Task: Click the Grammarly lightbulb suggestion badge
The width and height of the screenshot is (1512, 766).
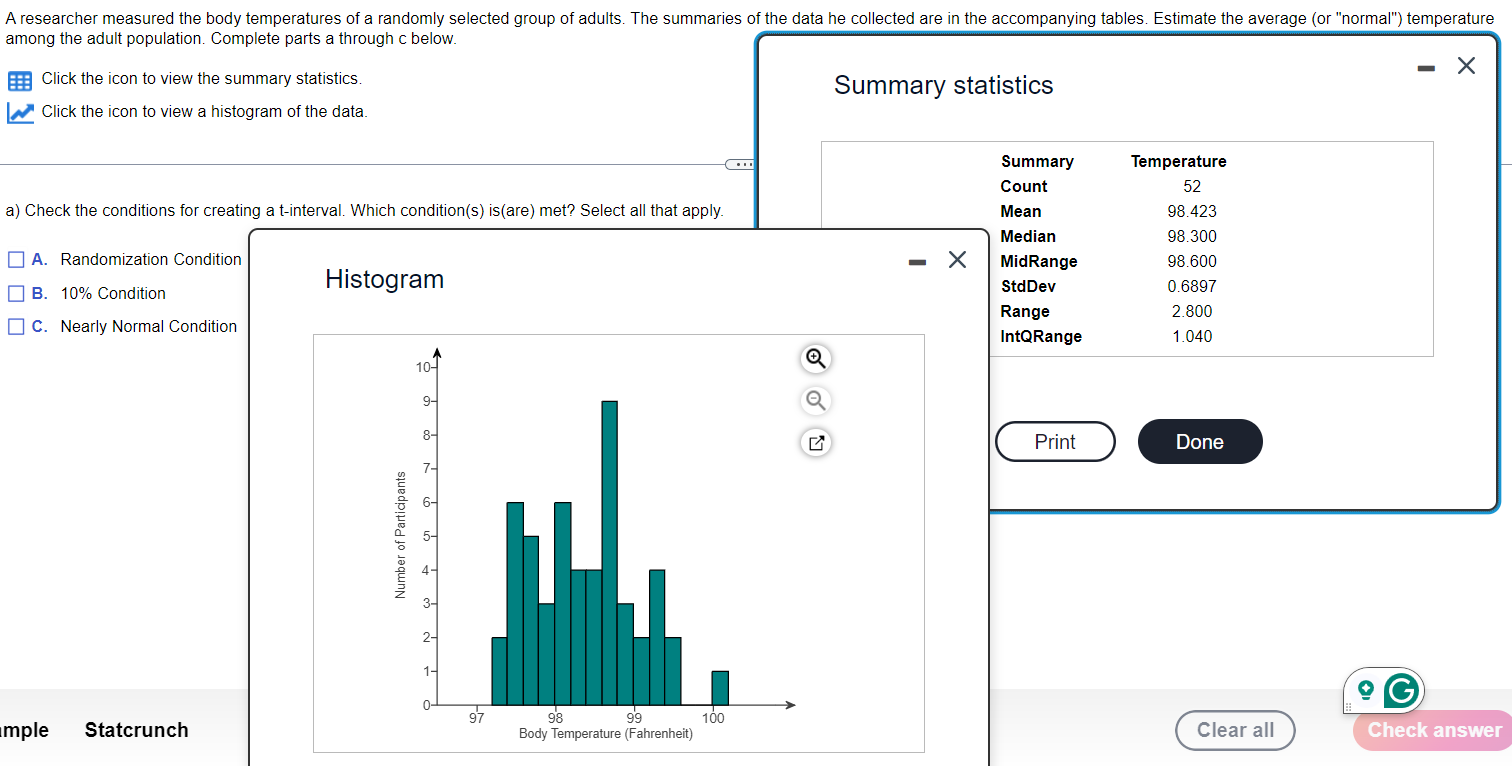Action: [1365, 689]
